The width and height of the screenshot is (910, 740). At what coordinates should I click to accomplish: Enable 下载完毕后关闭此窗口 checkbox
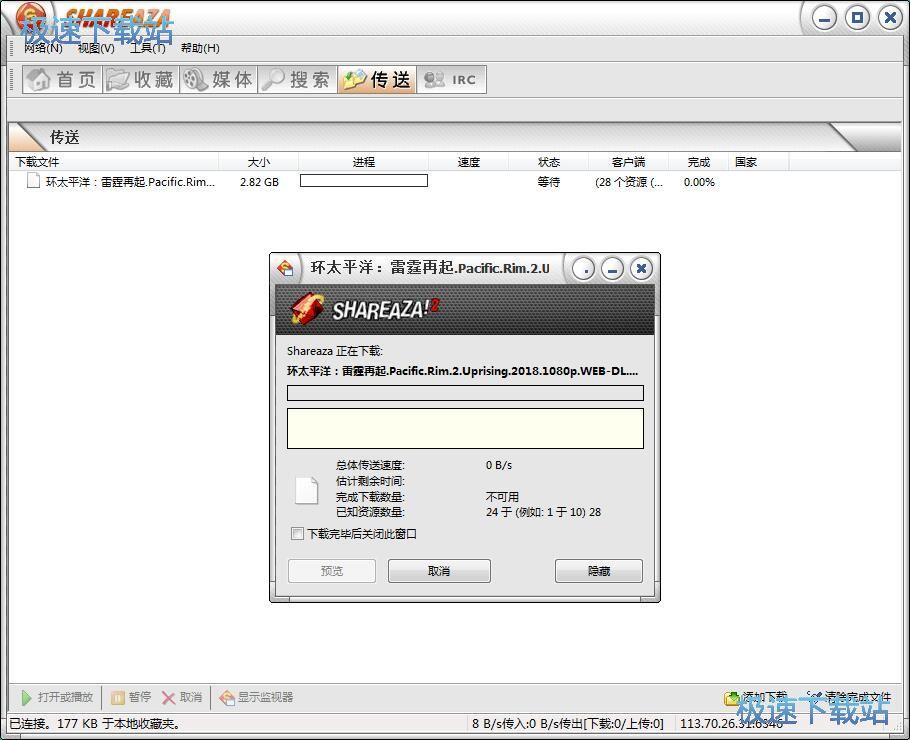(297, 533)
